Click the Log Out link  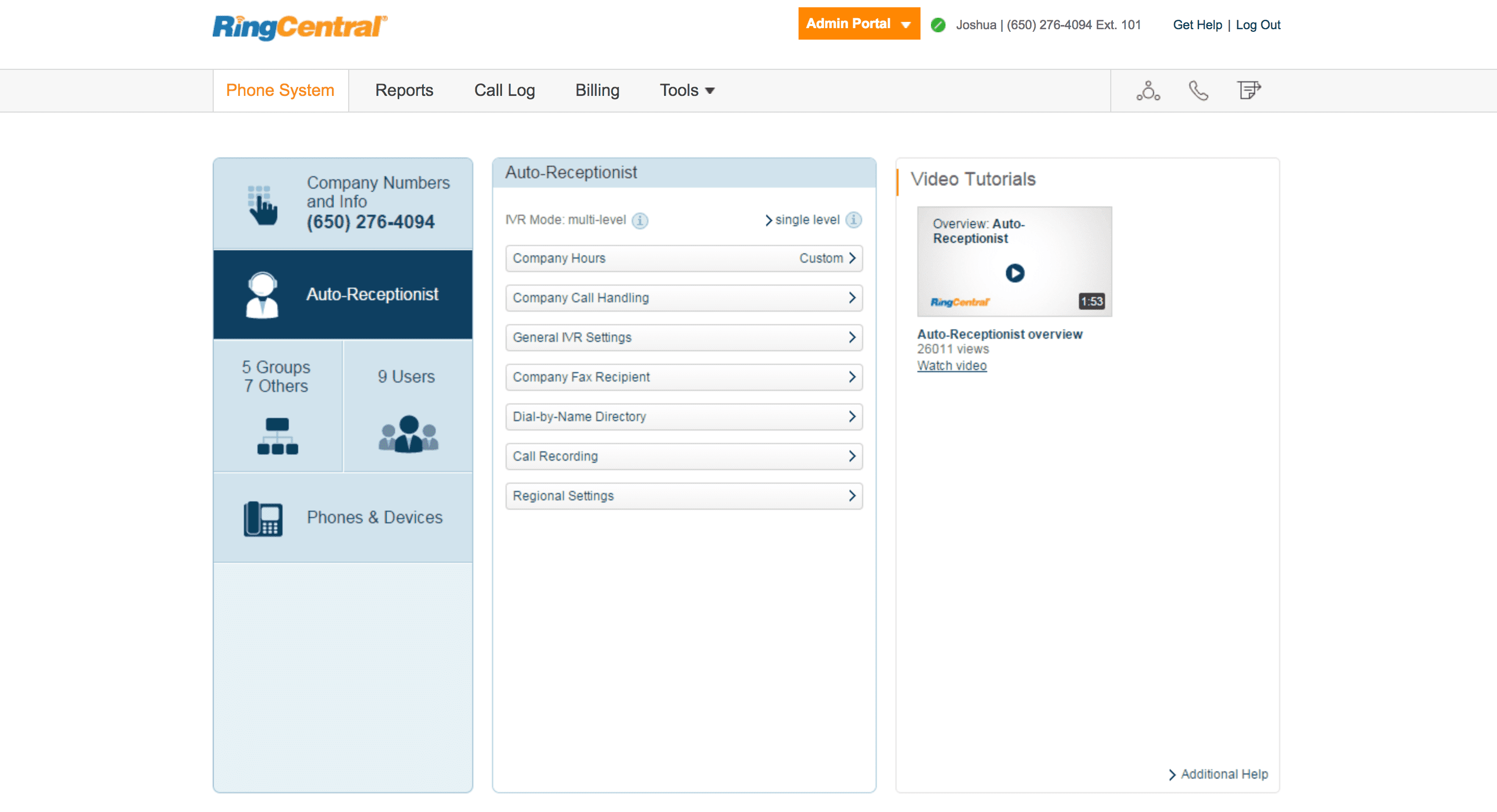(1258, 25)
